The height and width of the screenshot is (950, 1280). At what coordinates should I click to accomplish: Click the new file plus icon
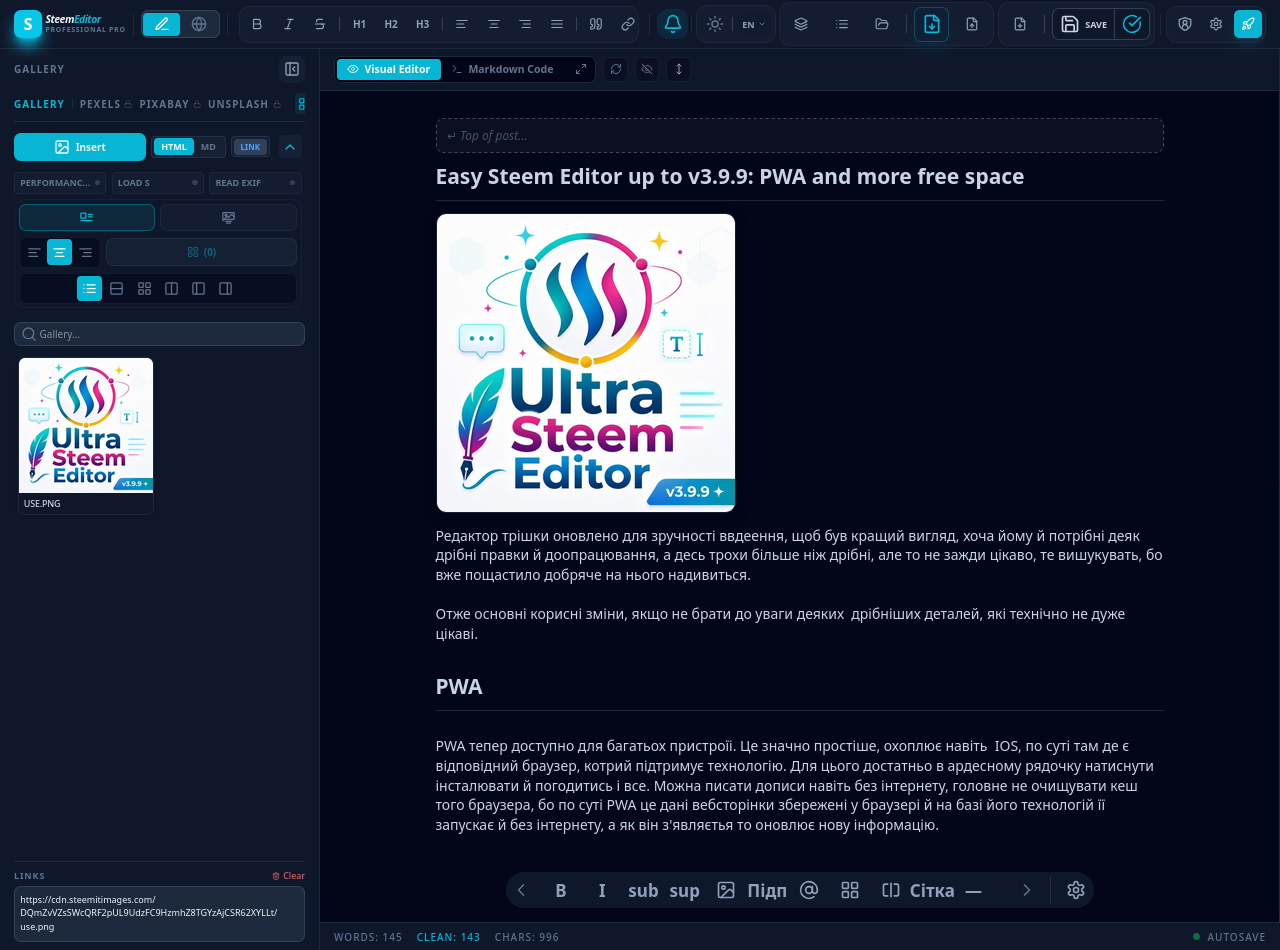pyautogui.click(x=1020, y=24)
